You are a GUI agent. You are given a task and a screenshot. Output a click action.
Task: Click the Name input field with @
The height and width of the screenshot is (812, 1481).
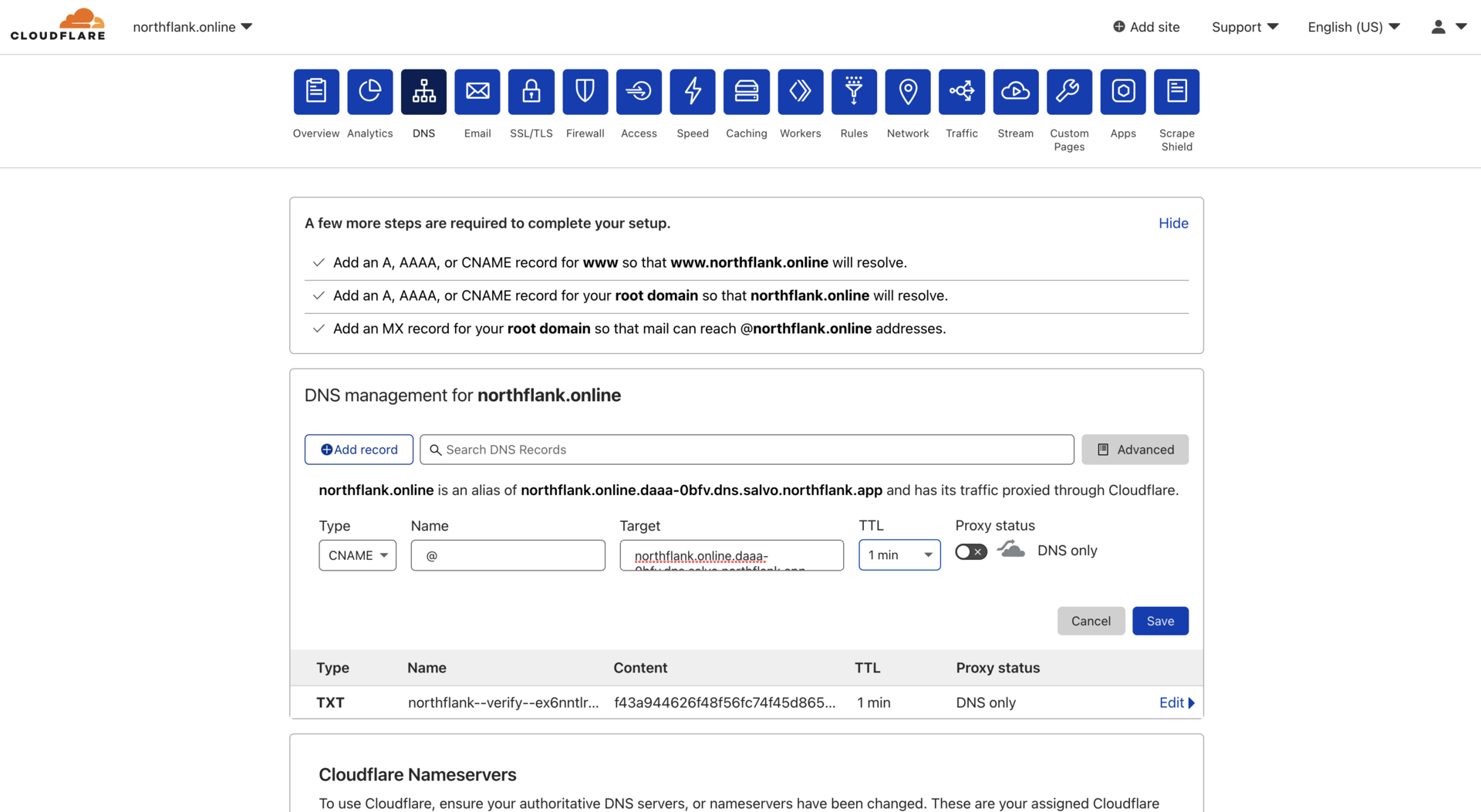(508, 555)
